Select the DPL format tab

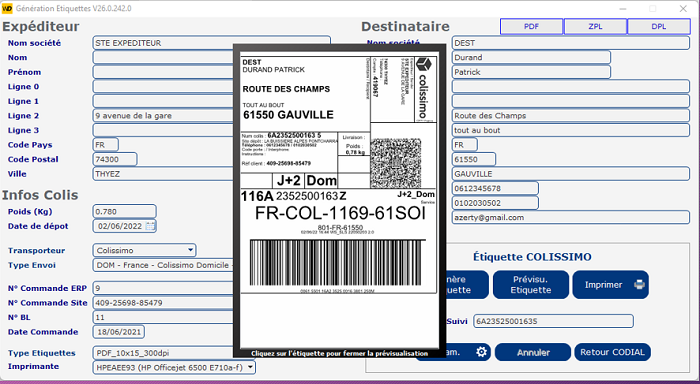(x=658, y=26)
